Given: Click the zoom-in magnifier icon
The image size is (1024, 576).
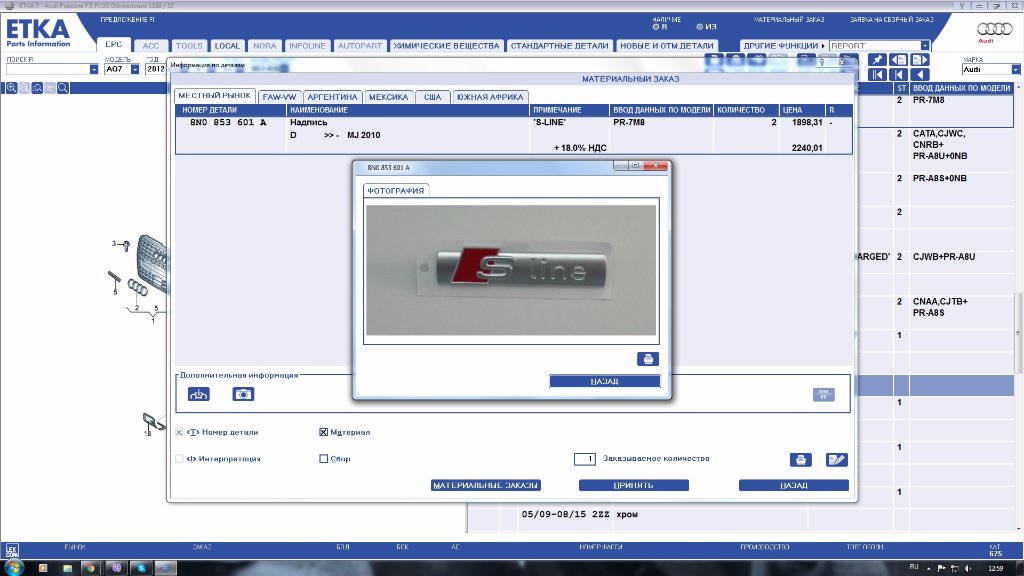Looking at the screenshot, I should point(12,88).
